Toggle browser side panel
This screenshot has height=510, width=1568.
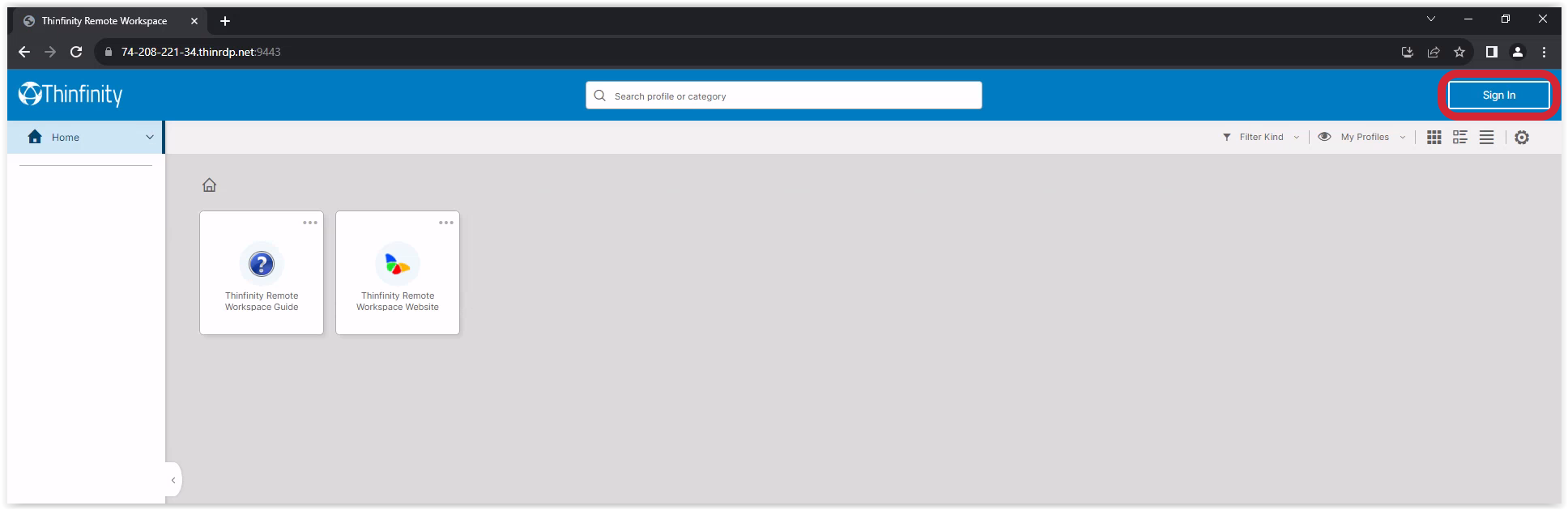(1491, 52)
